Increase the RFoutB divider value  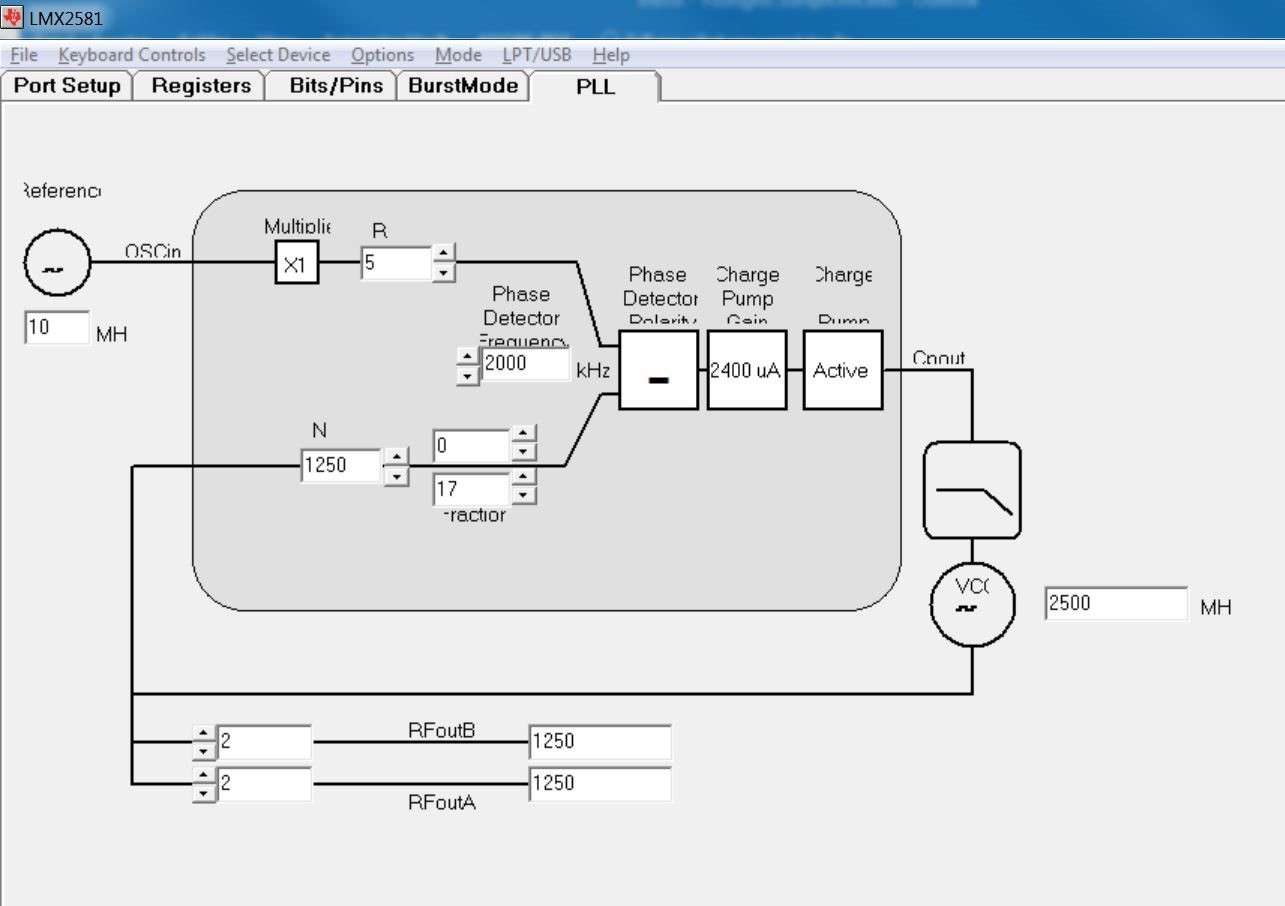[x=204, y=734]
